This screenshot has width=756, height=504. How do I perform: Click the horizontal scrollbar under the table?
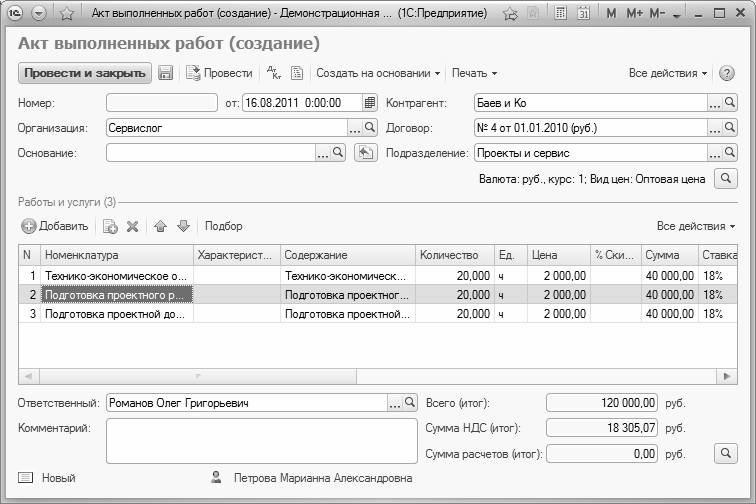click(x=378, y=377)
